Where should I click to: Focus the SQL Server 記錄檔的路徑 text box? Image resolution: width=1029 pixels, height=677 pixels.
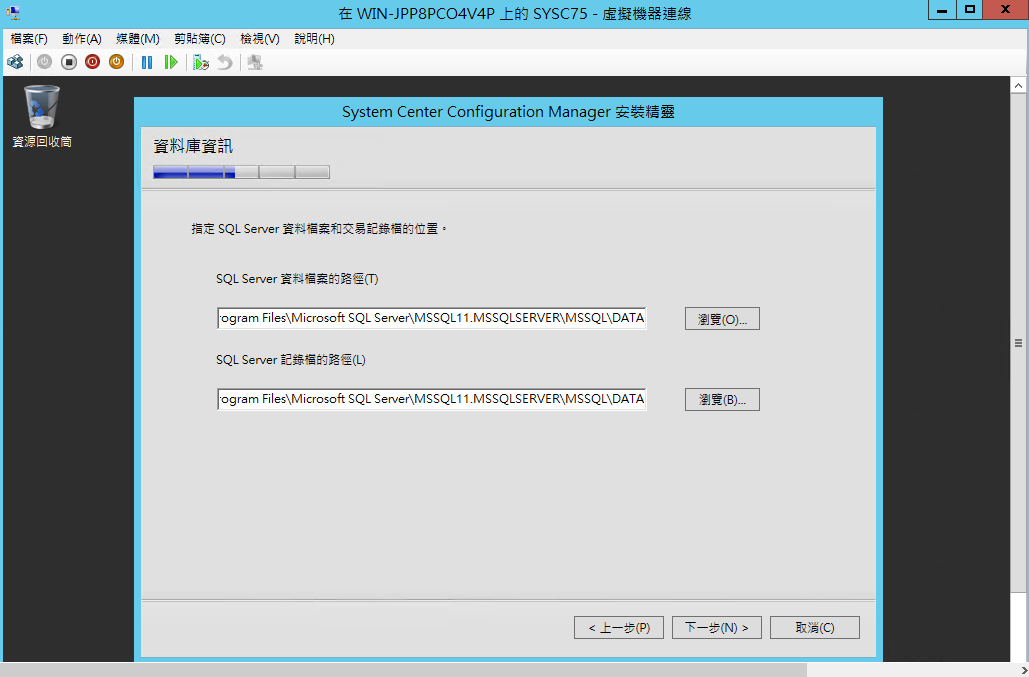click(432, 399)
